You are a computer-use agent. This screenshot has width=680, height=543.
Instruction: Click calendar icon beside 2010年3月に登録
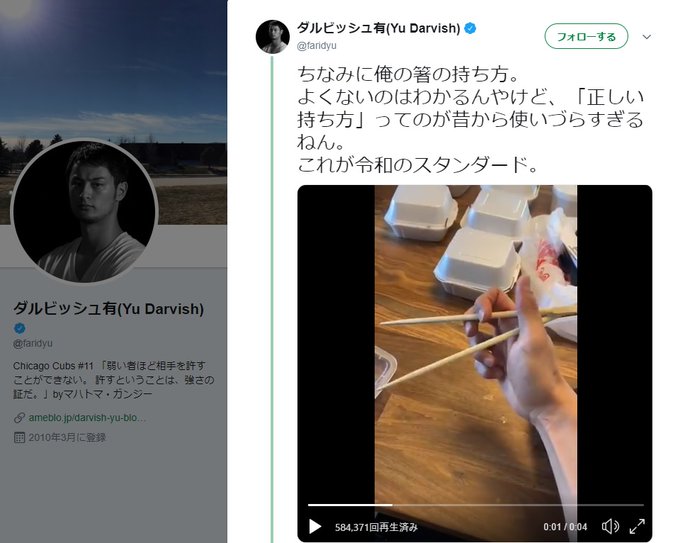[19, 437]
